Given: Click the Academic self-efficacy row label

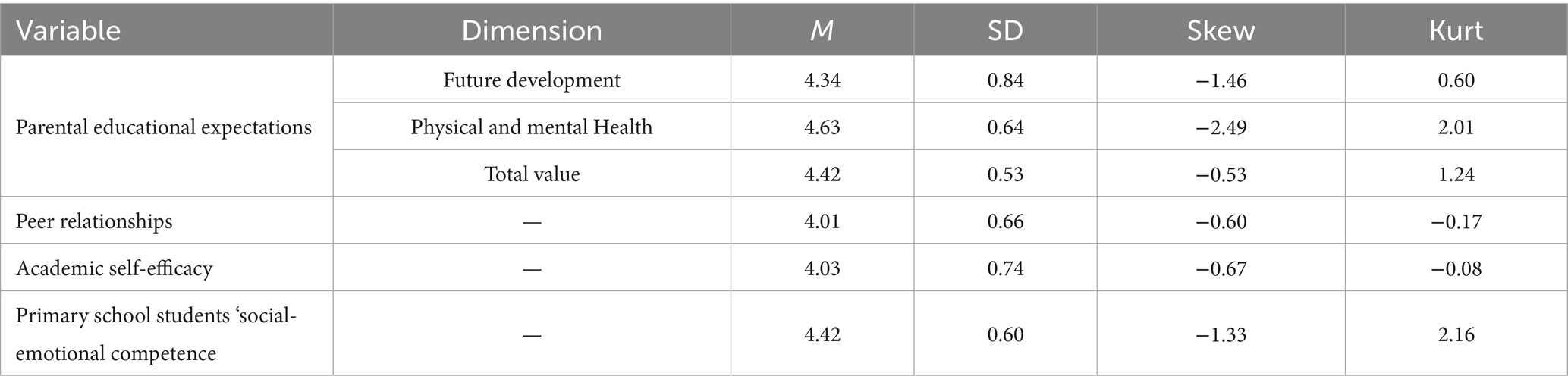Looking at the screenshot, I should point(114,268).
